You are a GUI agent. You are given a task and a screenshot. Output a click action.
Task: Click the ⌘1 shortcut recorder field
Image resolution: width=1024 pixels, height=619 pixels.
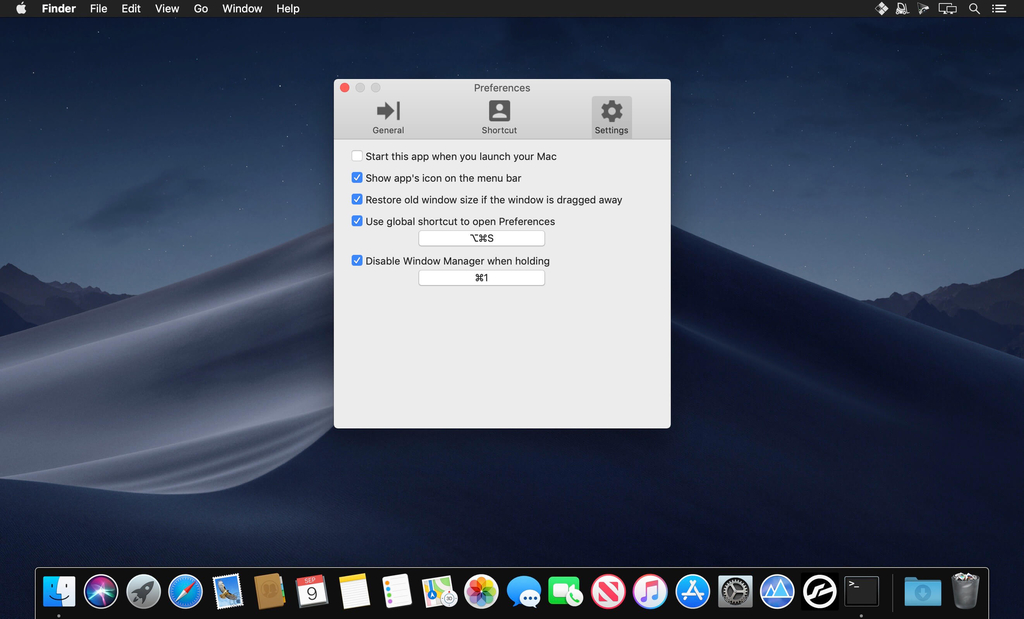(481, 278)
